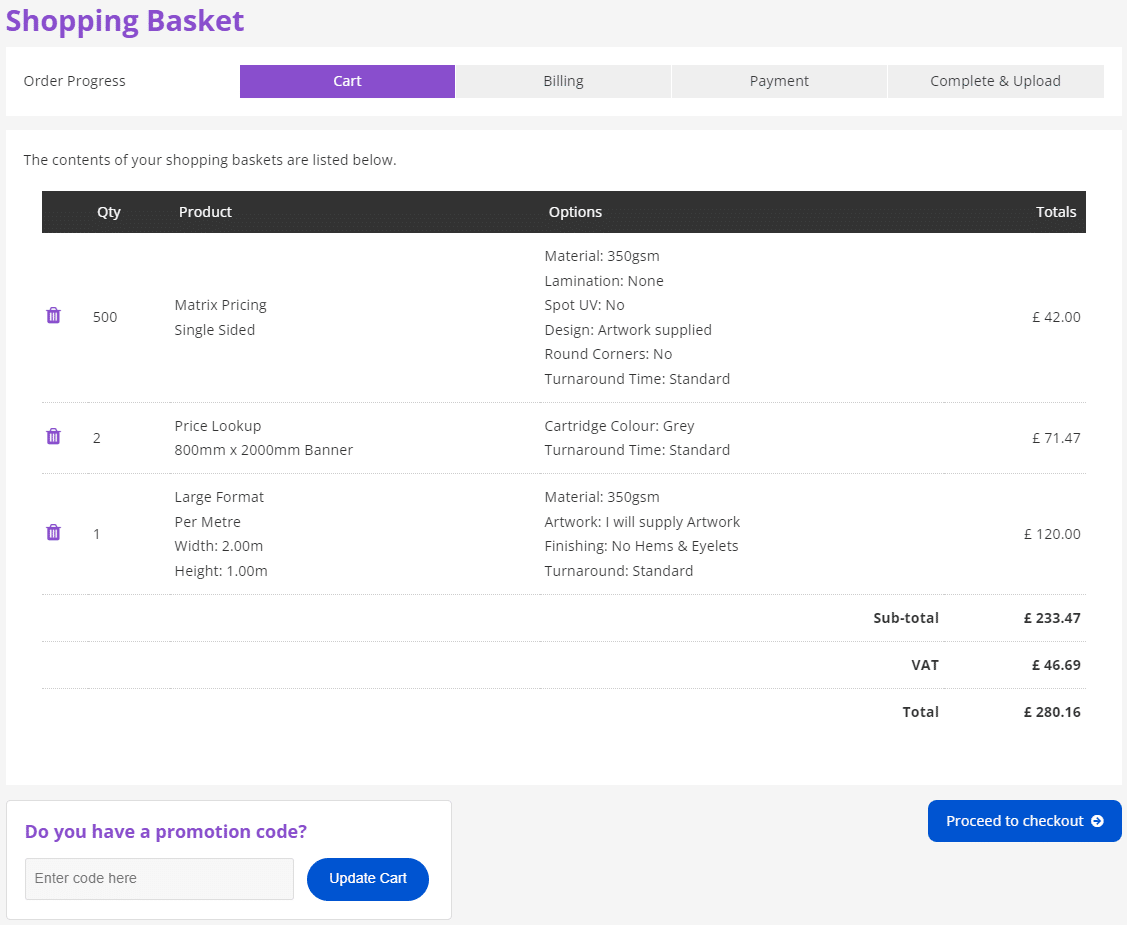Click the Qty column header
This screenshot has height=925, width=1127.
point(109,212)
